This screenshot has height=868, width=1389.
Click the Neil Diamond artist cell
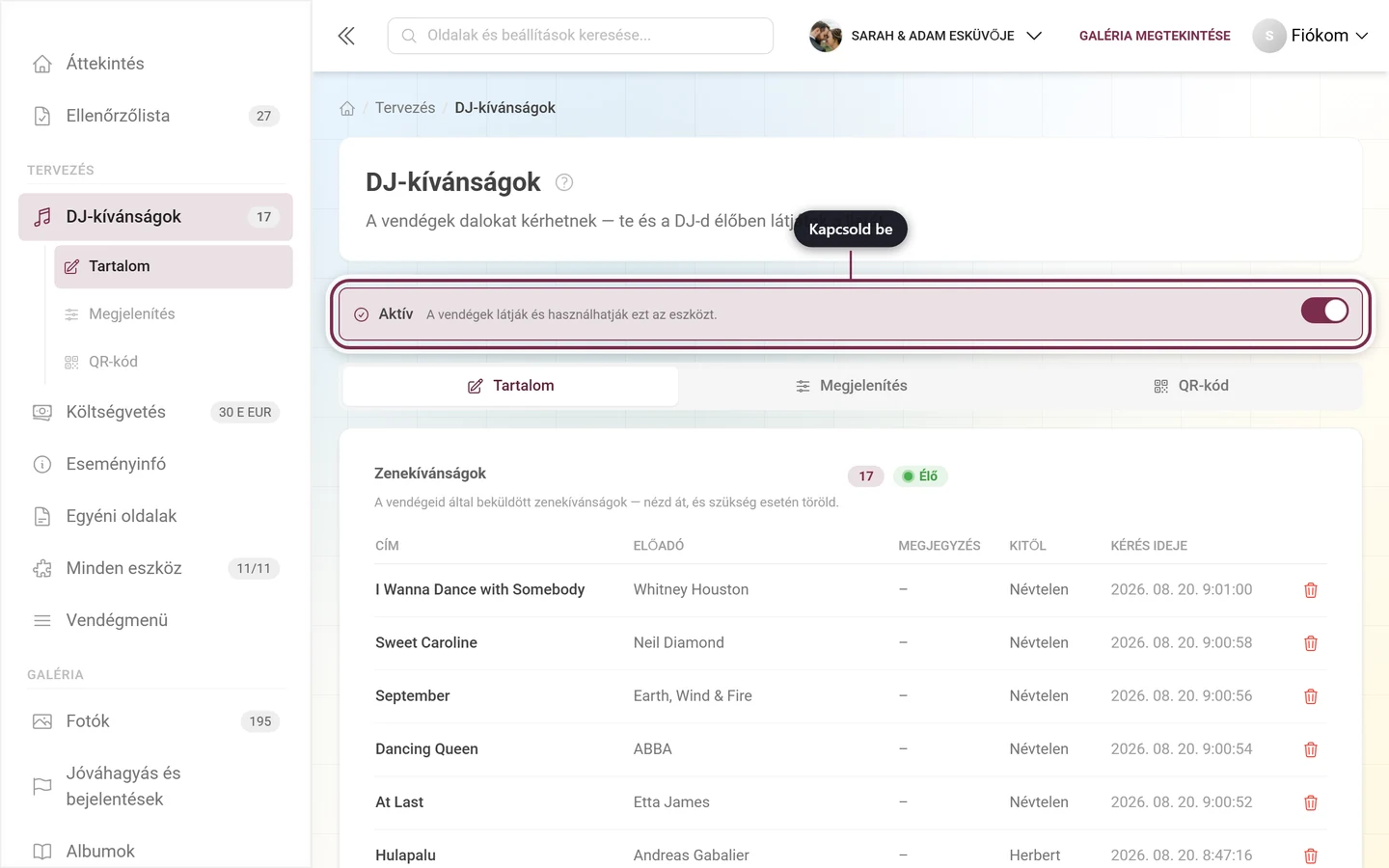click(x=679, y=643)
